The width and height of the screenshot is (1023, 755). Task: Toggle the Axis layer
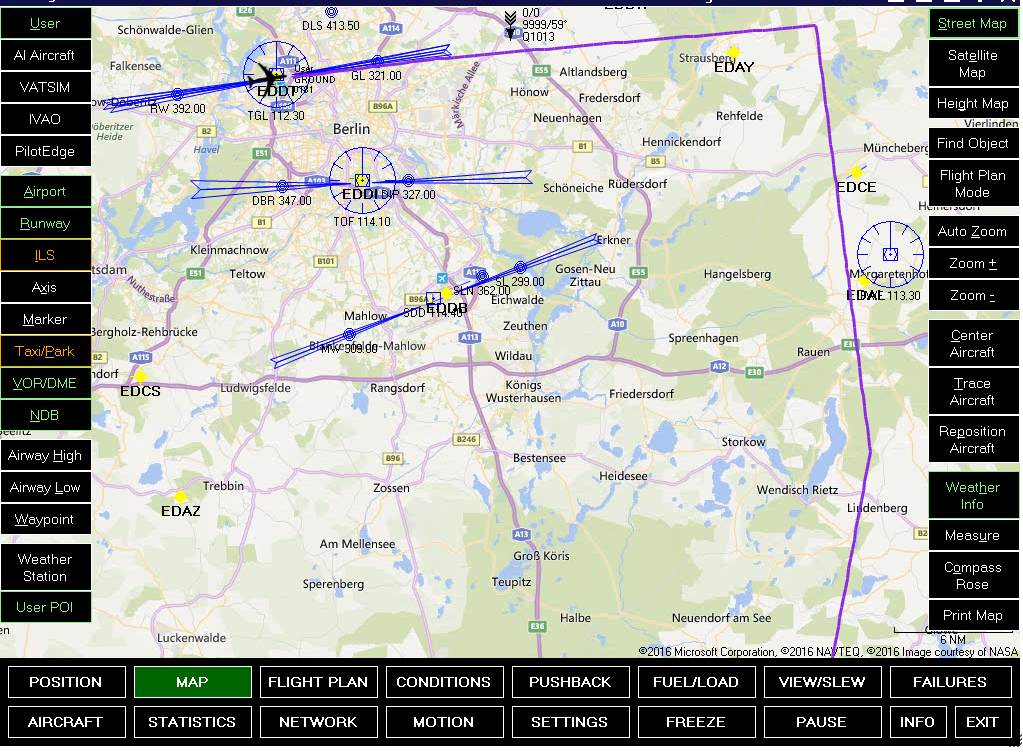(x=45, y=288)
